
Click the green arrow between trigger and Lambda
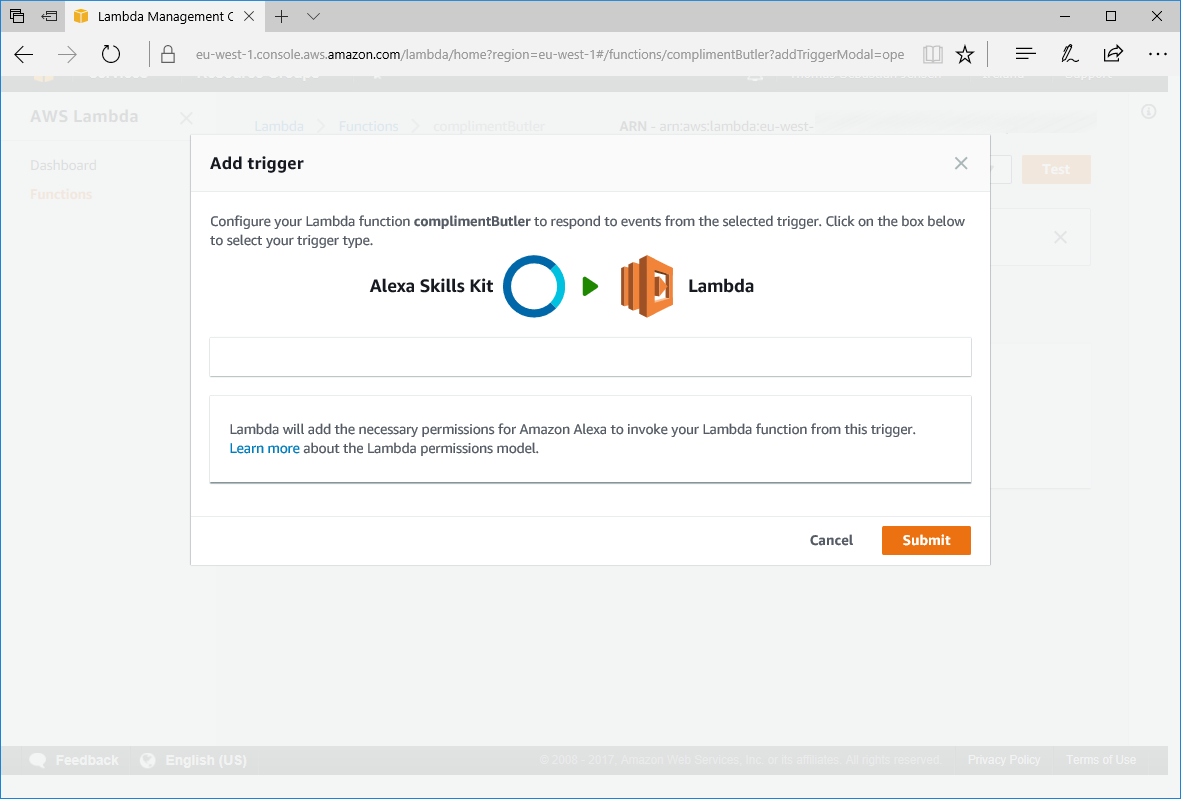click(x=590, y=287)
